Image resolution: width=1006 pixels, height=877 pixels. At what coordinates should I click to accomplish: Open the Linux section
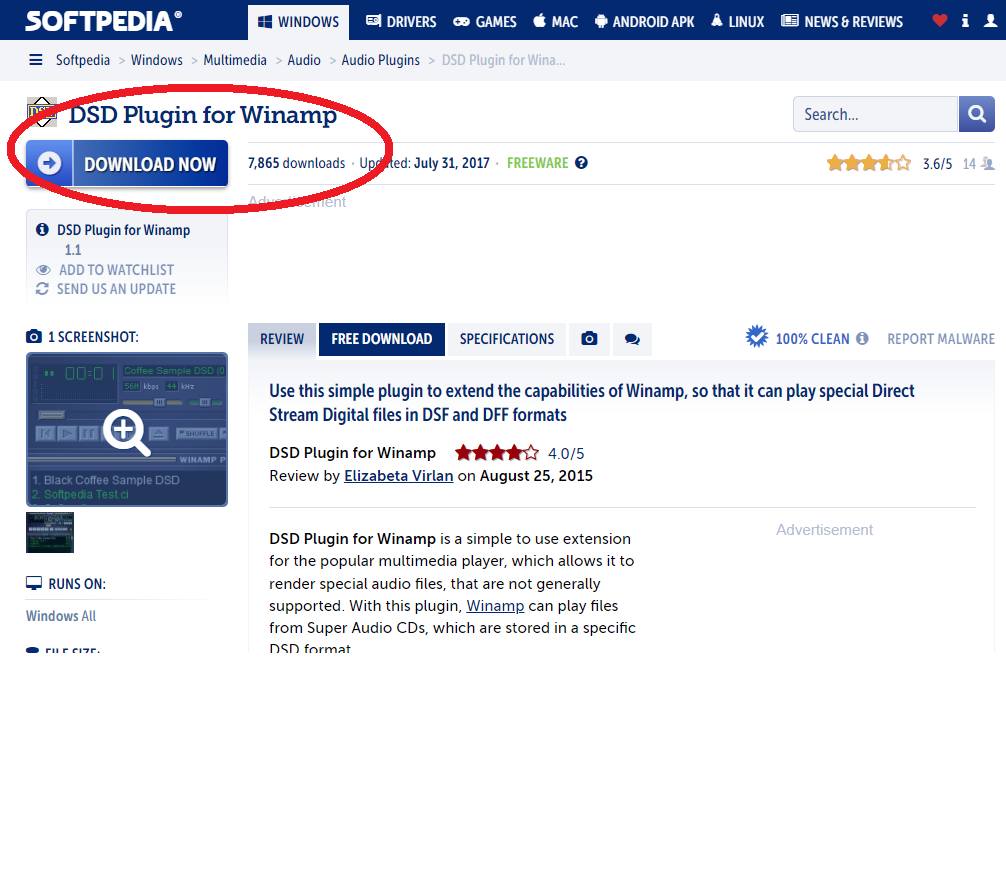(x=737, y=22)
